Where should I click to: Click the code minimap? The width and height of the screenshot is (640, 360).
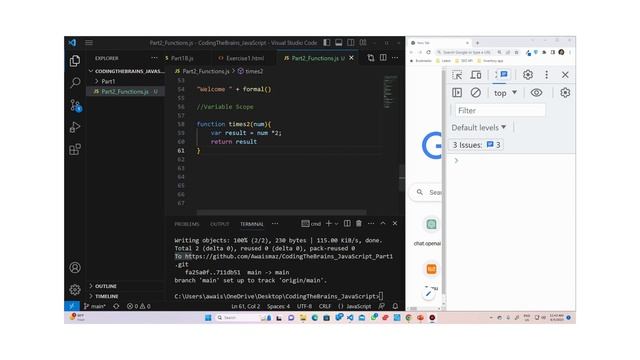(390, 92)
